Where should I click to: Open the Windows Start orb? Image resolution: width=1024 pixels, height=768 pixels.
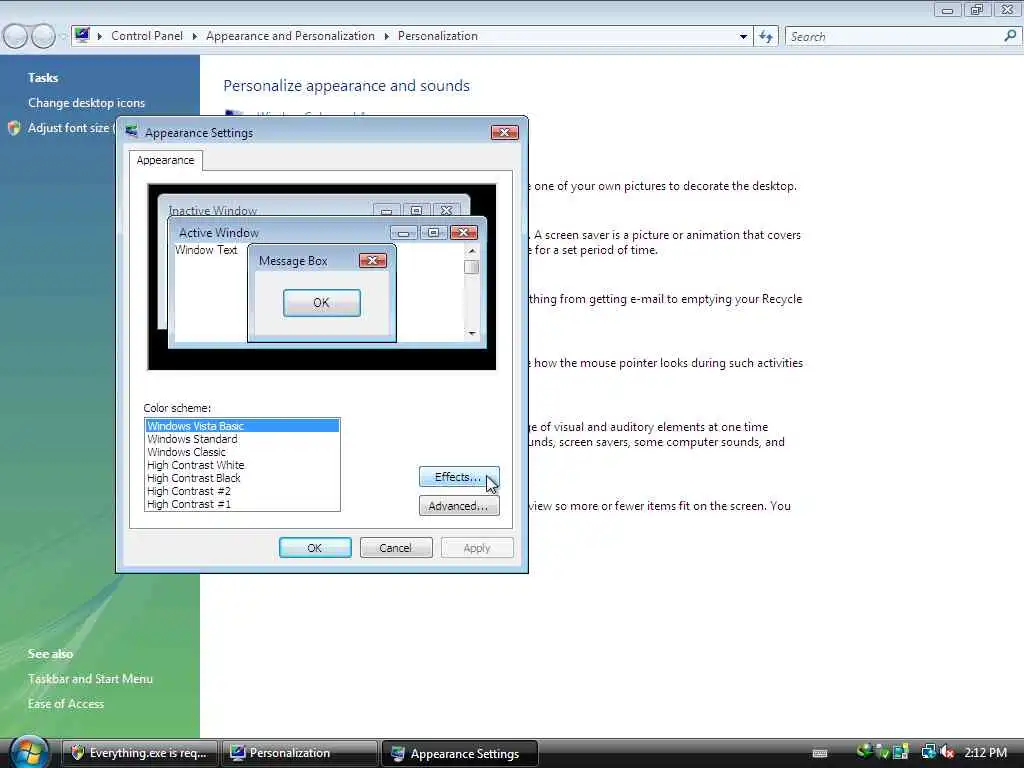pos(29,752)
